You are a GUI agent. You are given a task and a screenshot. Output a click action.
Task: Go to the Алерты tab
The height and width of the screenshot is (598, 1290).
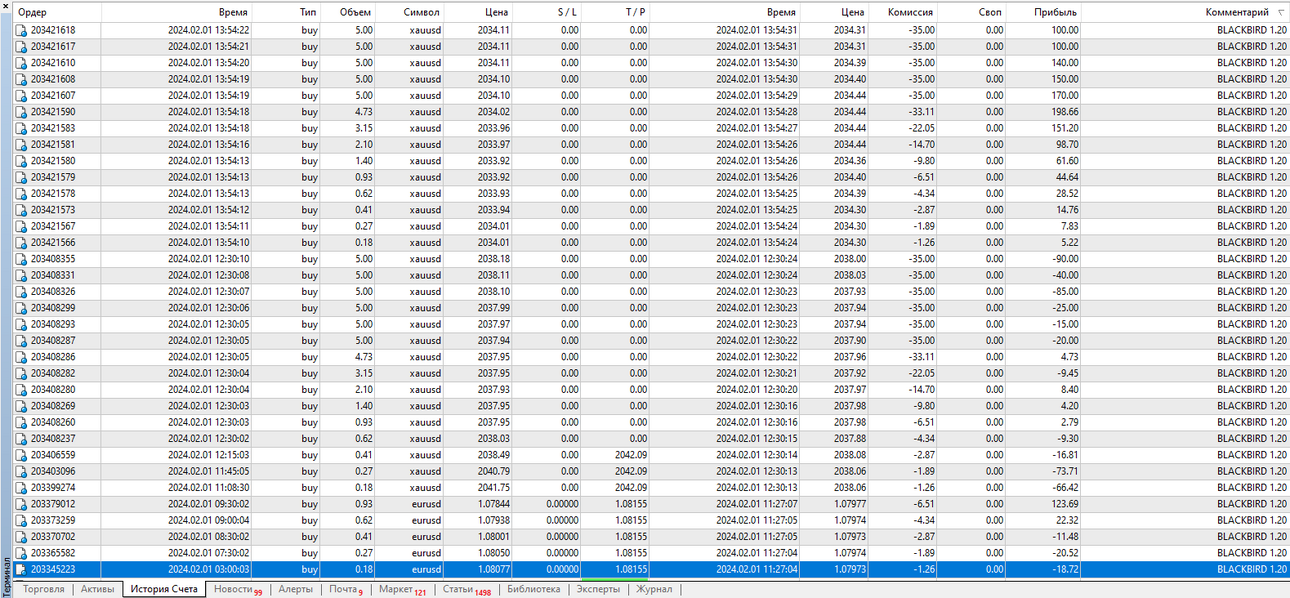click(296, 589)
